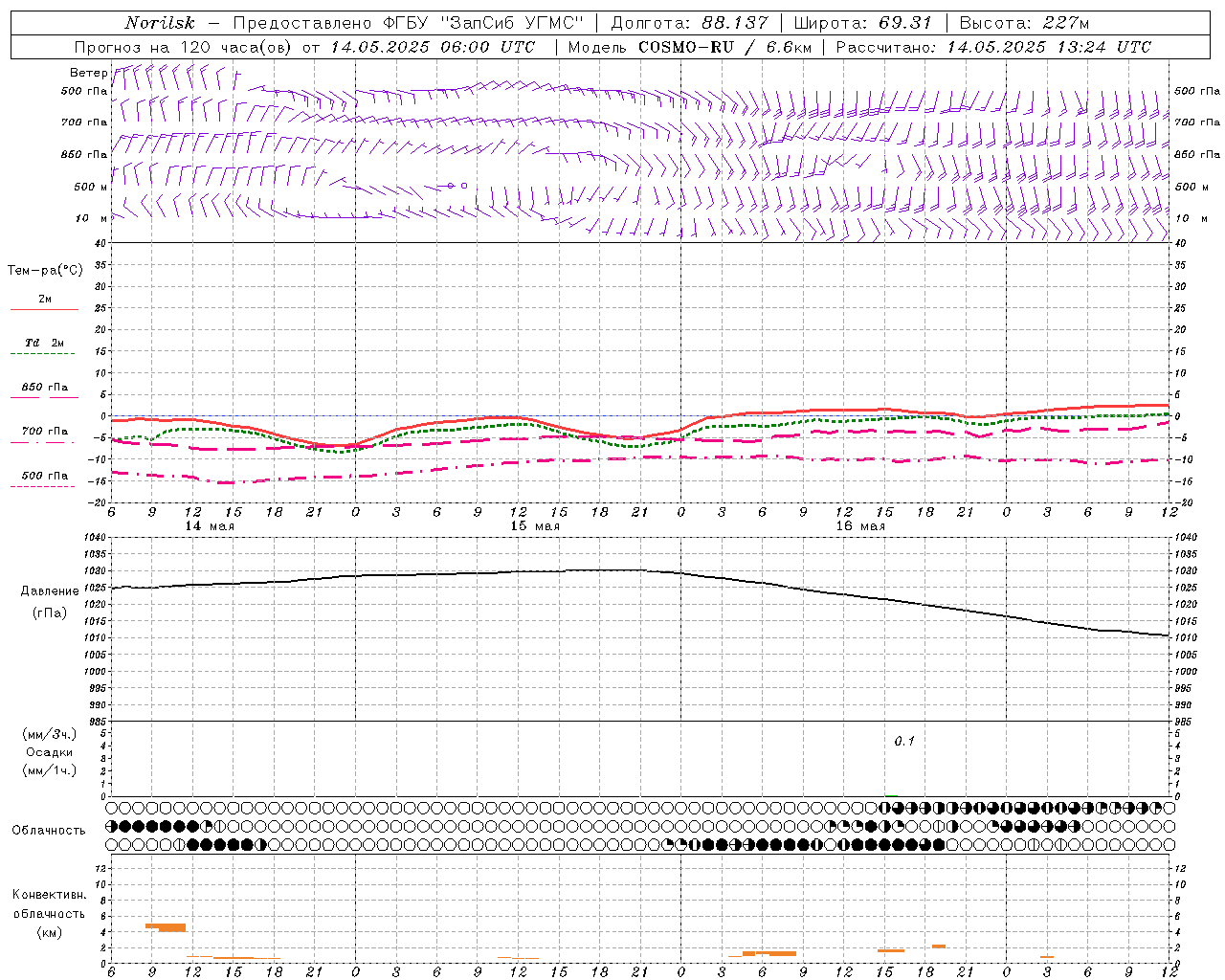Viewport: 1225px width, 980px height.
Task: Click the Давление panel label
Action: pos(50,591)
